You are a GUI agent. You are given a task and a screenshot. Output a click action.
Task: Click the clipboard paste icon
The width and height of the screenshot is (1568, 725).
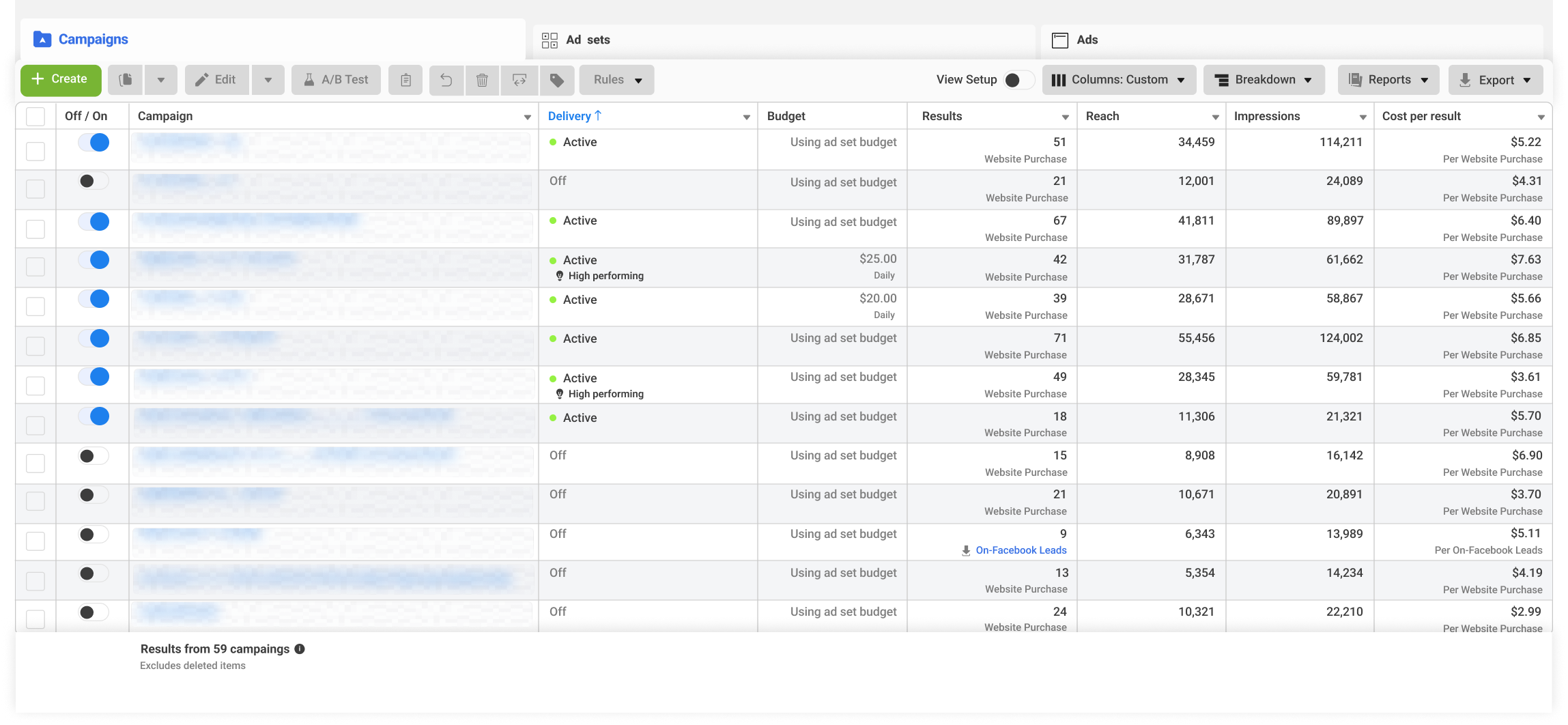click(405, 80)
